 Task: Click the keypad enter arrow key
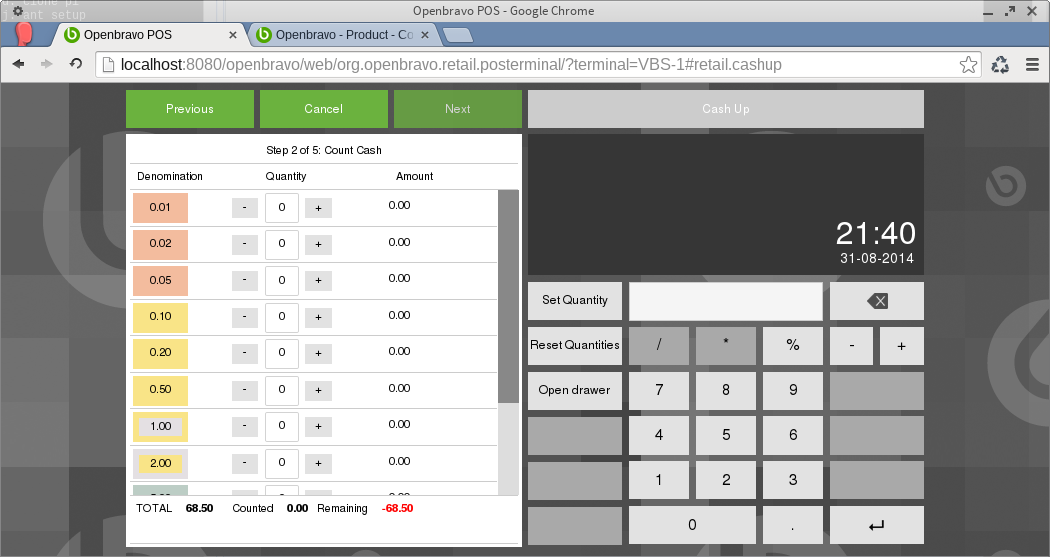tap(877, 526)
